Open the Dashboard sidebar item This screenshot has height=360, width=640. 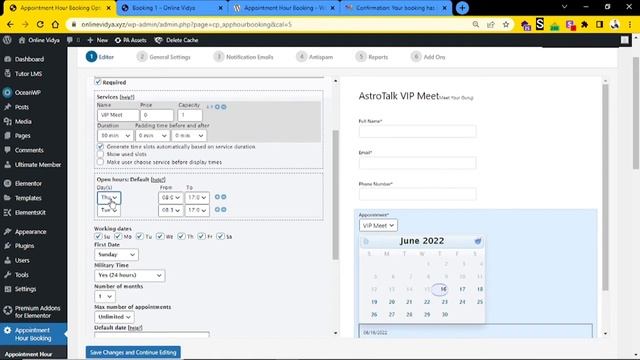click(29, 59)
